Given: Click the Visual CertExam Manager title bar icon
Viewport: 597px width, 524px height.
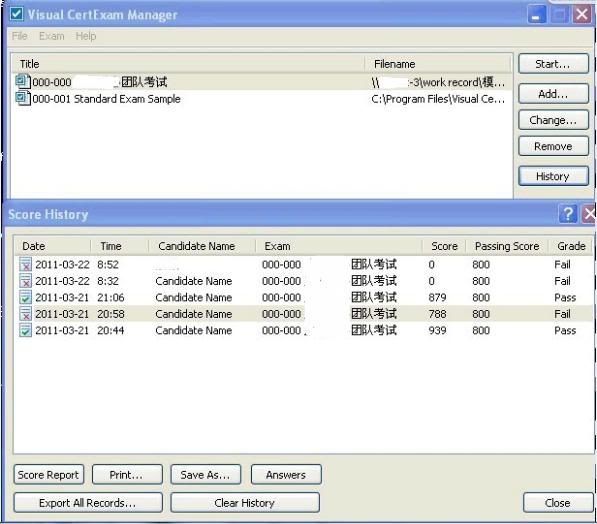Looking at the screenshot, I should tap(16, 14).
